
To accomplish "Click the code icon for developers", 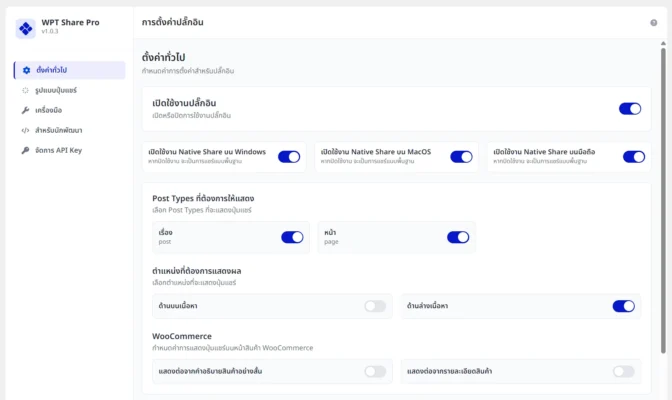I will coord(26,130).
